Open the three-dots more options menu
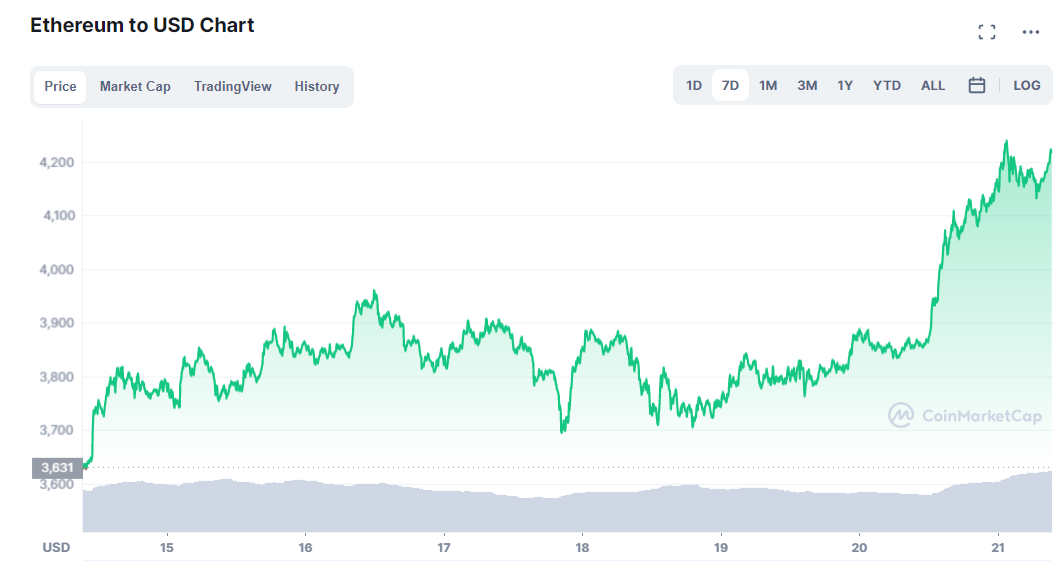The height and width of the screenshot is (561, 1062). pyautogui.click(x=1030, y=32)
